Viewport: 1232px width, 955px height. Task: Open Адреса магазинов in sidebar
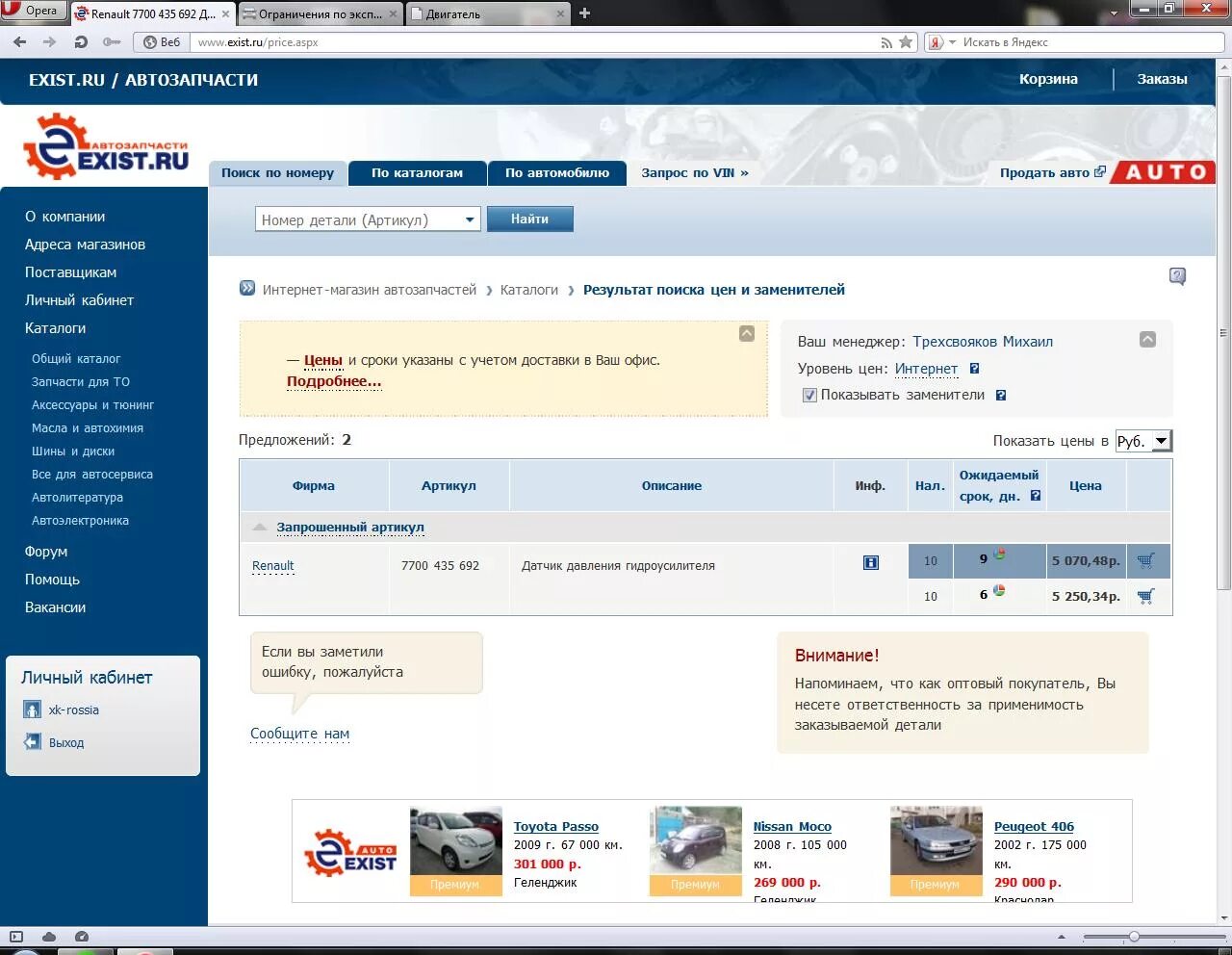click(85, 245)
